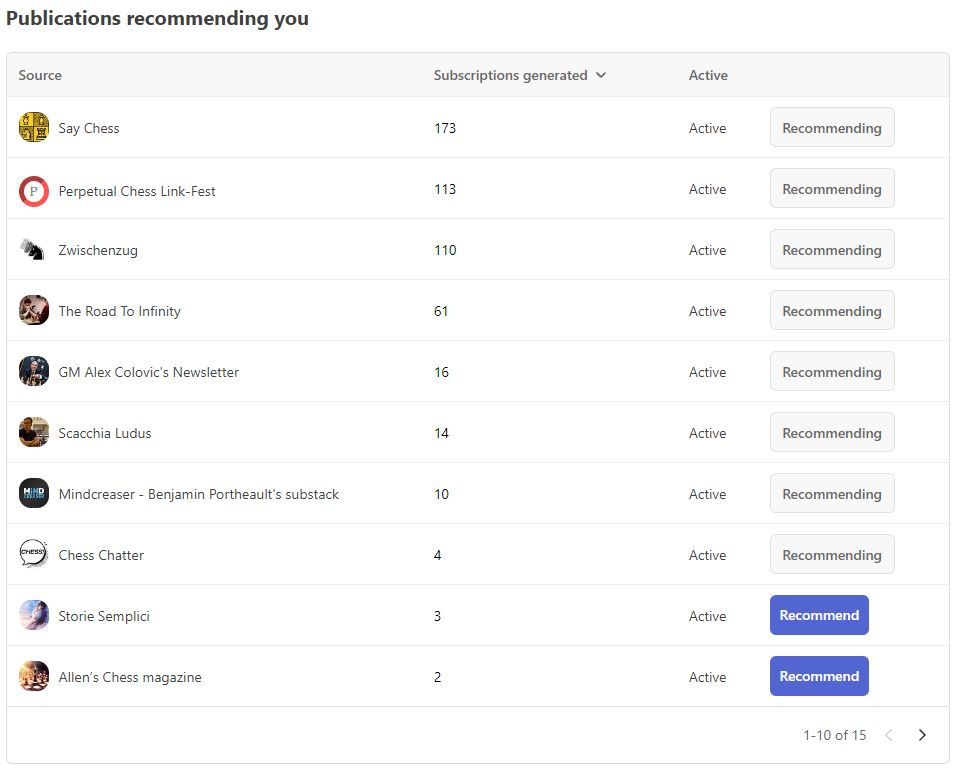Toggle Recommending for Zwischenzug
Screen dimensions: 957x770
tap(832, 250)
